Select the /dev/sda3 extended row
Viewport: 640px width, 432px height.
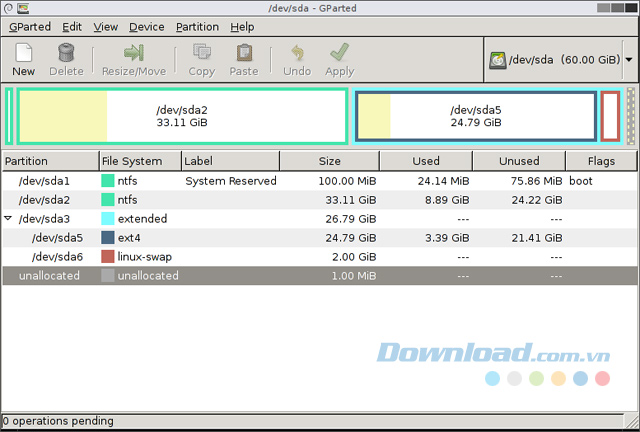[x=320, y=218]
